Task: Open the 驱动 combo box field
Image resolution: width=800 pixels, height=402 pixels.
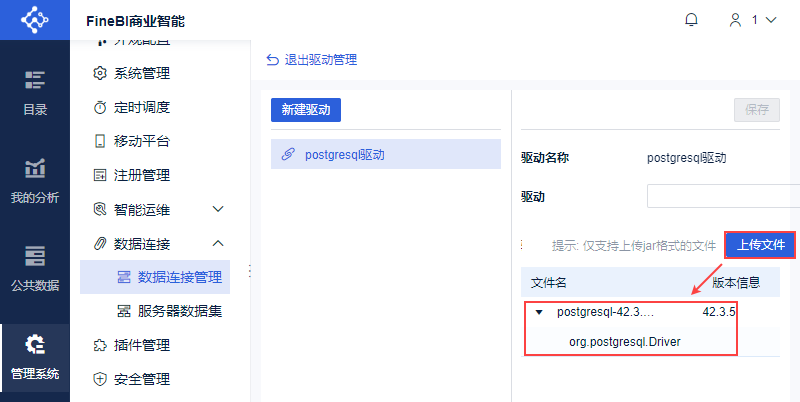Action: click(x=723, y=196)
